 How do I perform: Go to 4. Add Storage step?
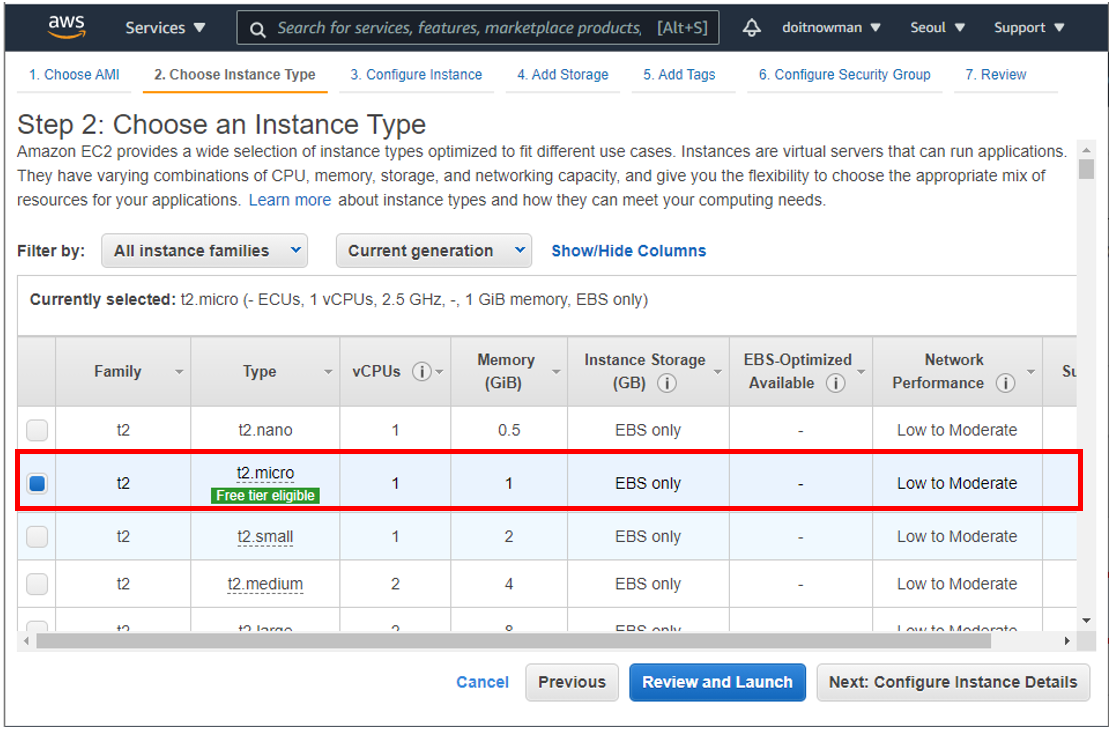(x=563, y=74)
